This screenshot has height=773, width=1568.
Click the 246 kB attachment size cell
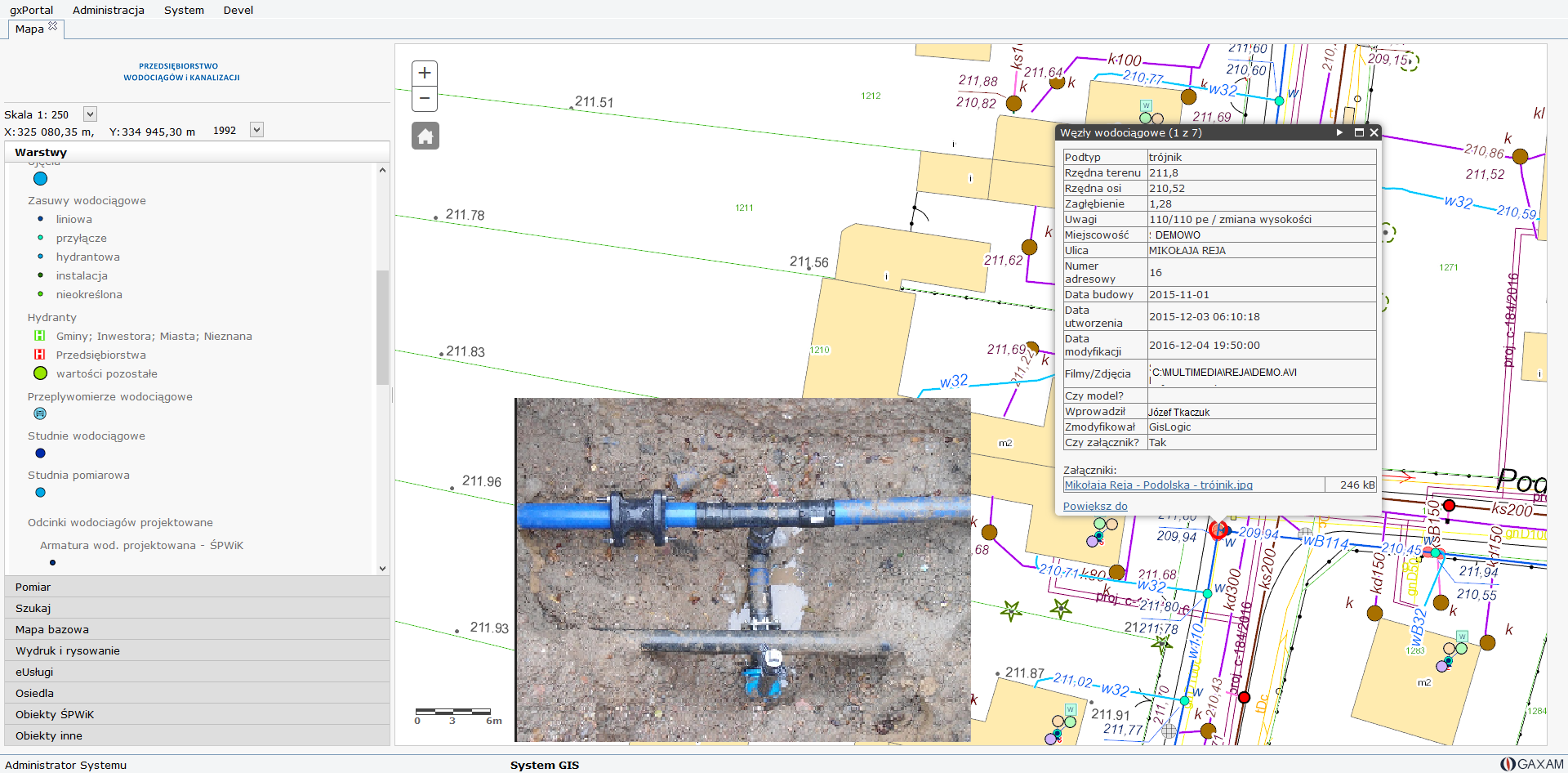point(1351,485)
